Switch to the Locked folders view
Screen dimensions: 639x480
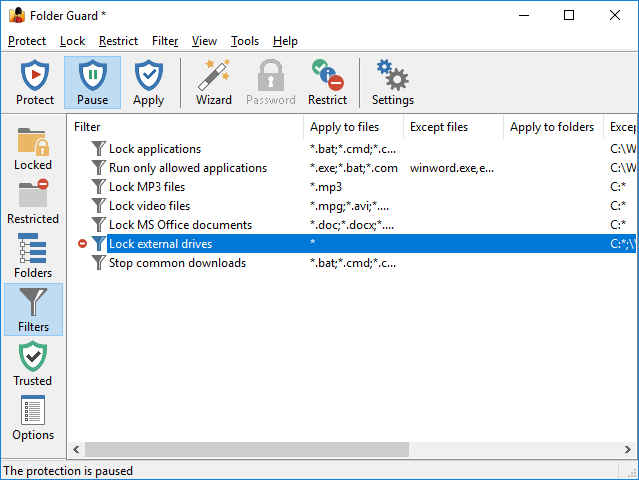pos(33,149)
